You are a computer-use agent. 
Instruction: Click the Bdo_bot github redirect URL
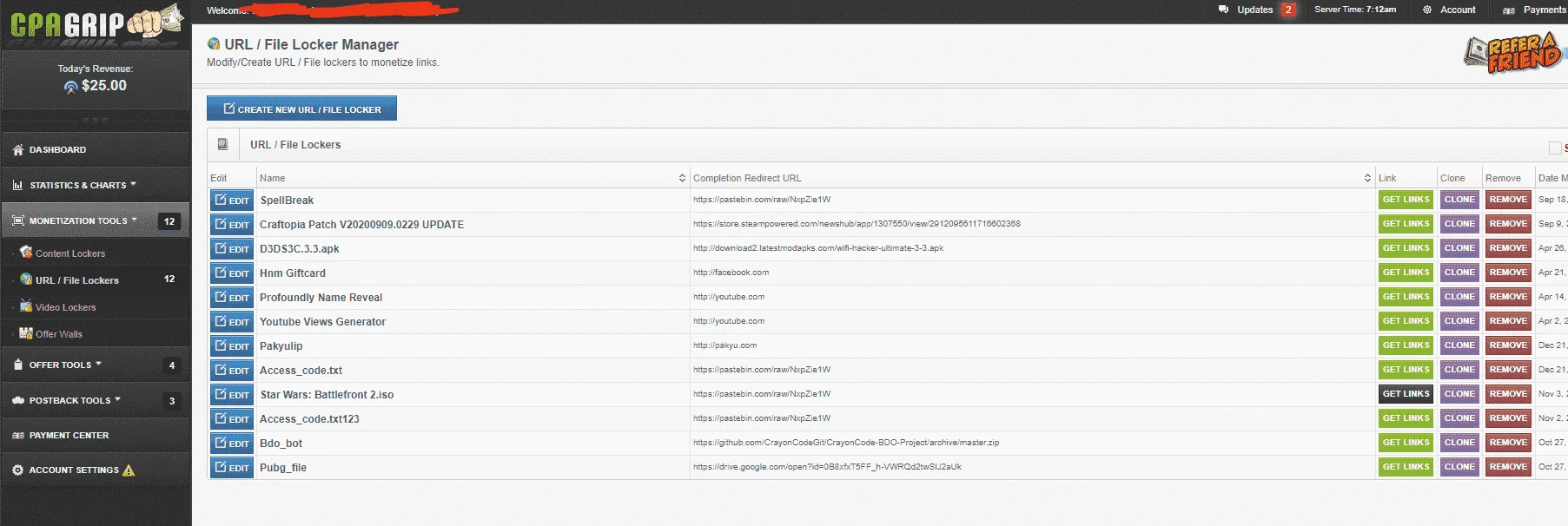point(846,443)
